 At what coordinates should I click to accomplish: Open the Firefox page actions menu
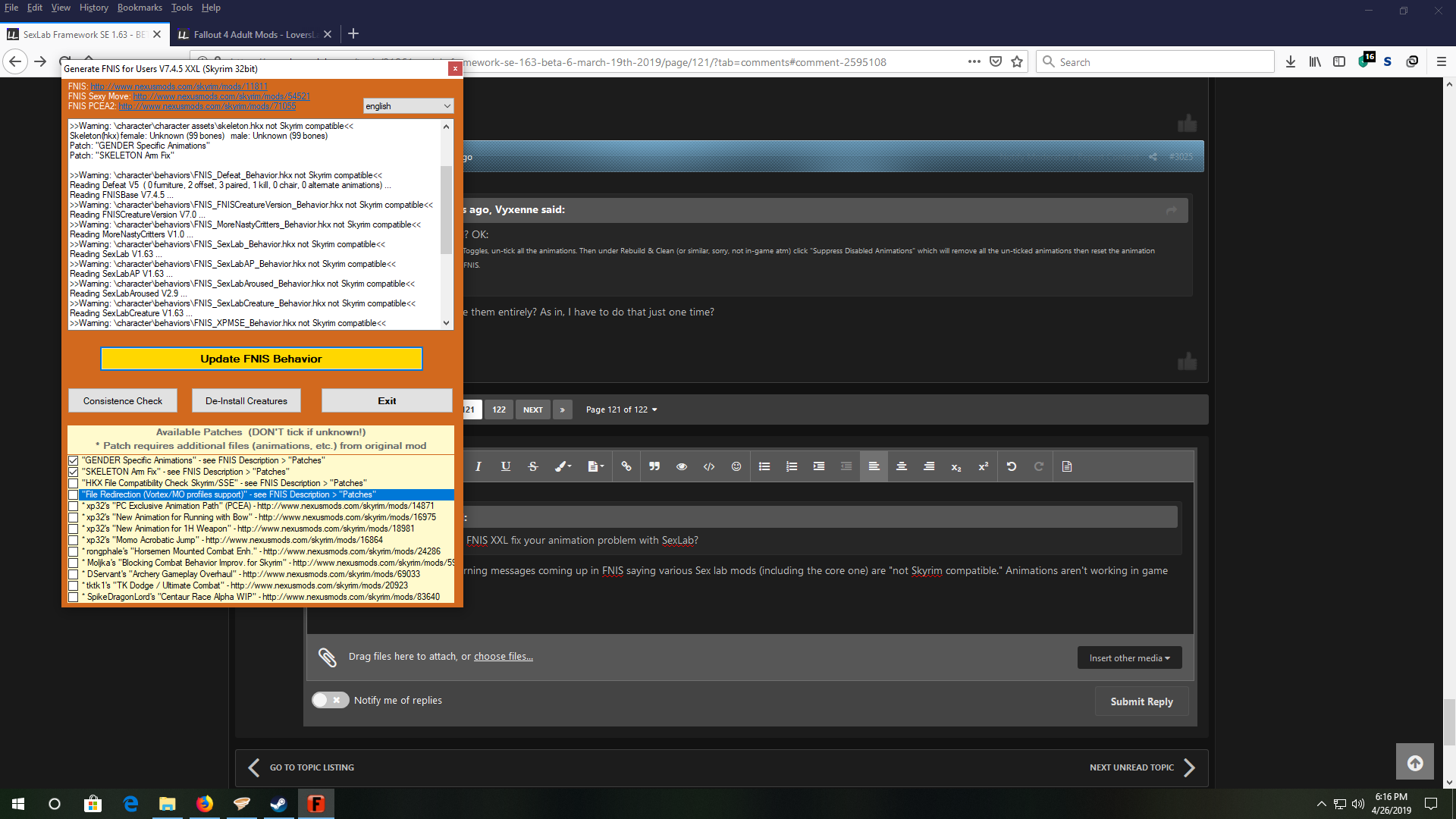pos(974,62)
